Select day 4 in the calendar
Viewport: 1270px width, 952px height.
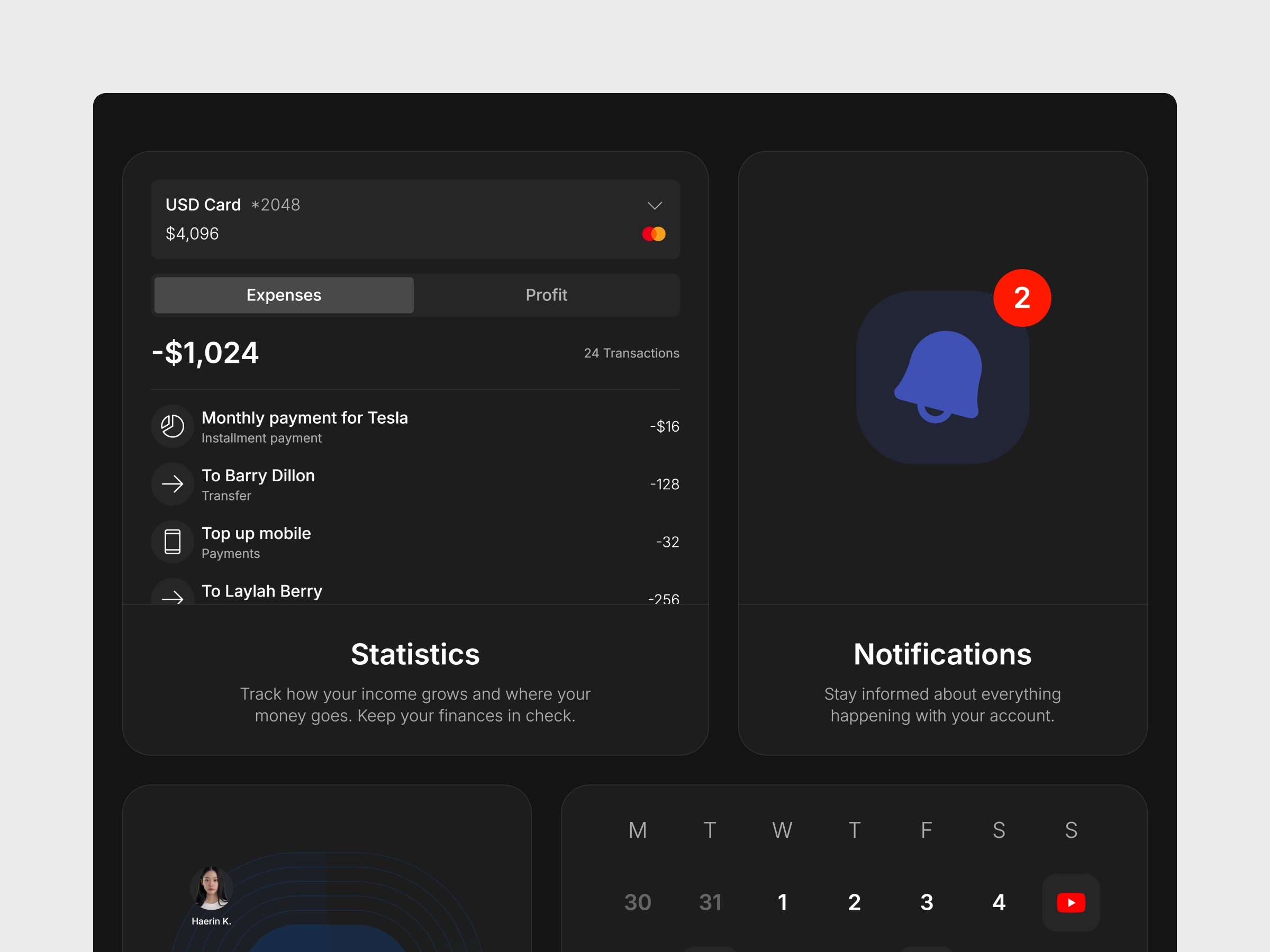pos(999,903)
